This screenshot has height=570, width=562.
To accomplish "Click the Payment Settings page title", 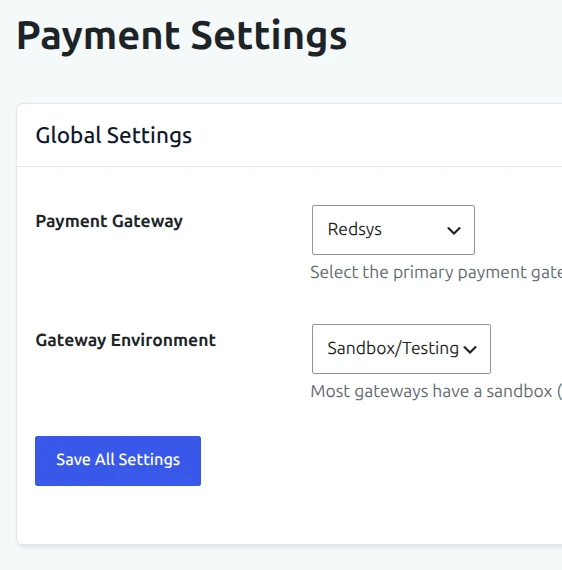I will tap(181, 37).
